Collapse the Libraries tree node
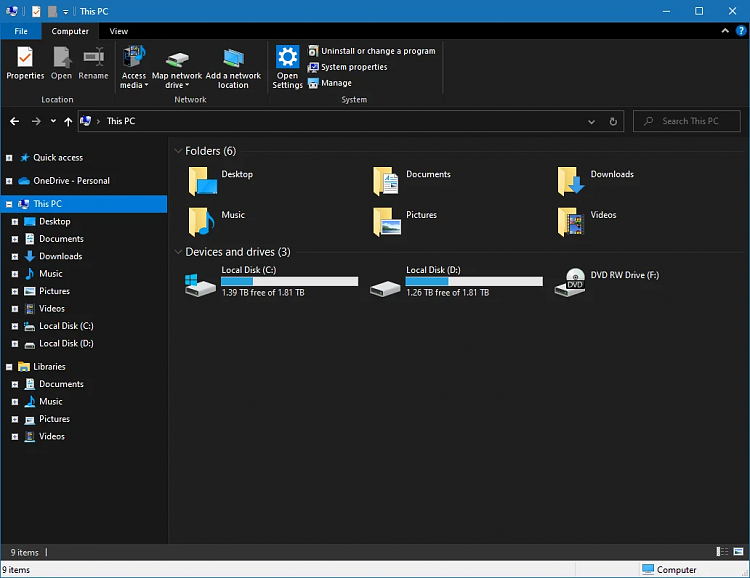750x578 pixels. point(9,367)
